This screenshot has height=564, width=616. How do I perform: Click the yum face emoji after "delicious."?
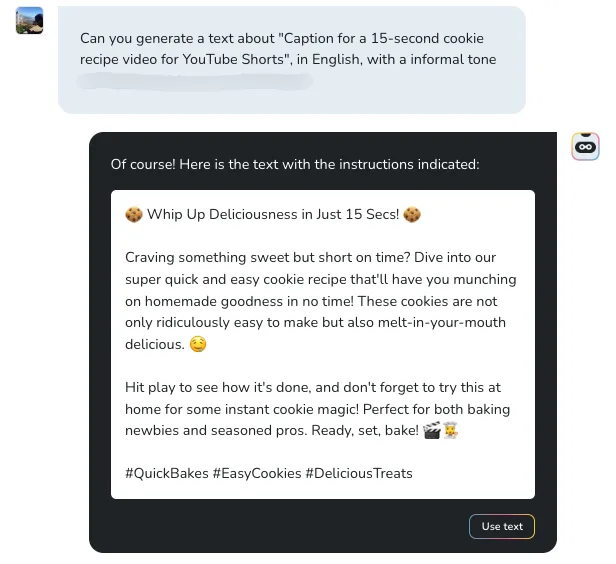tap(198, 344)
